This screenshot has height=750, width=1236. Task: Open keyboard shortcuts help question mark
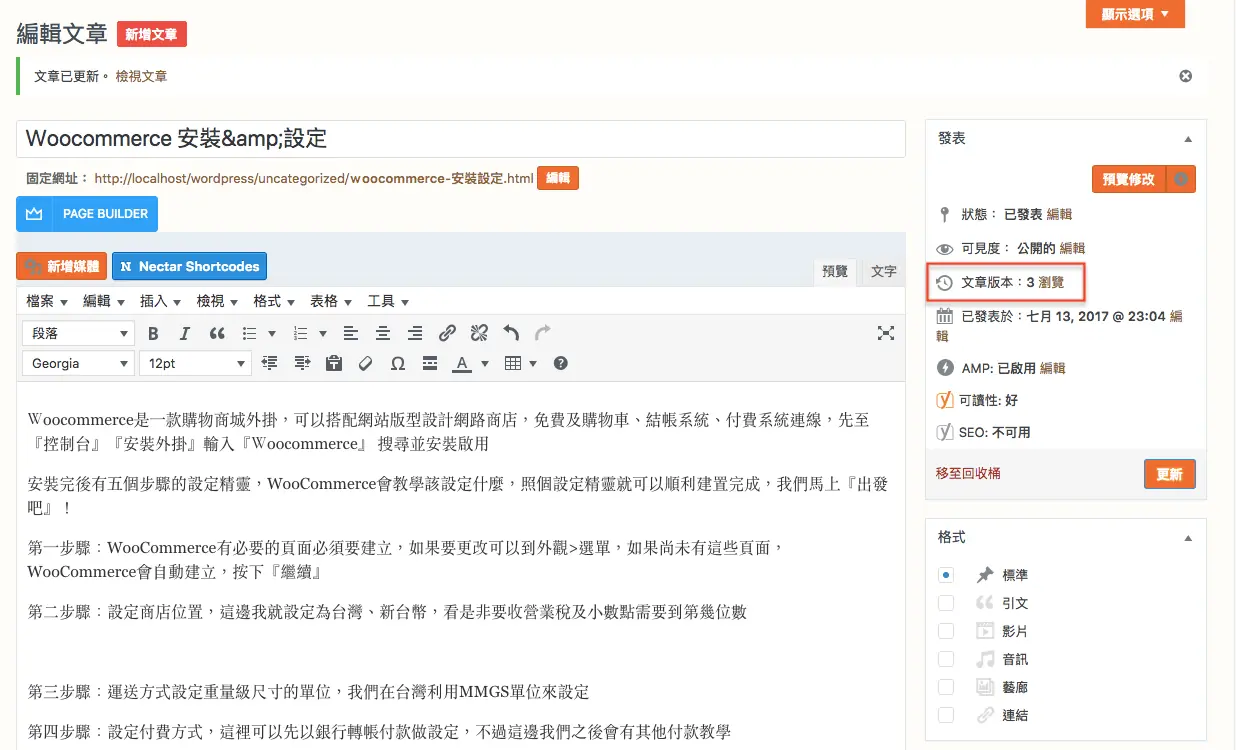[561, 364]
